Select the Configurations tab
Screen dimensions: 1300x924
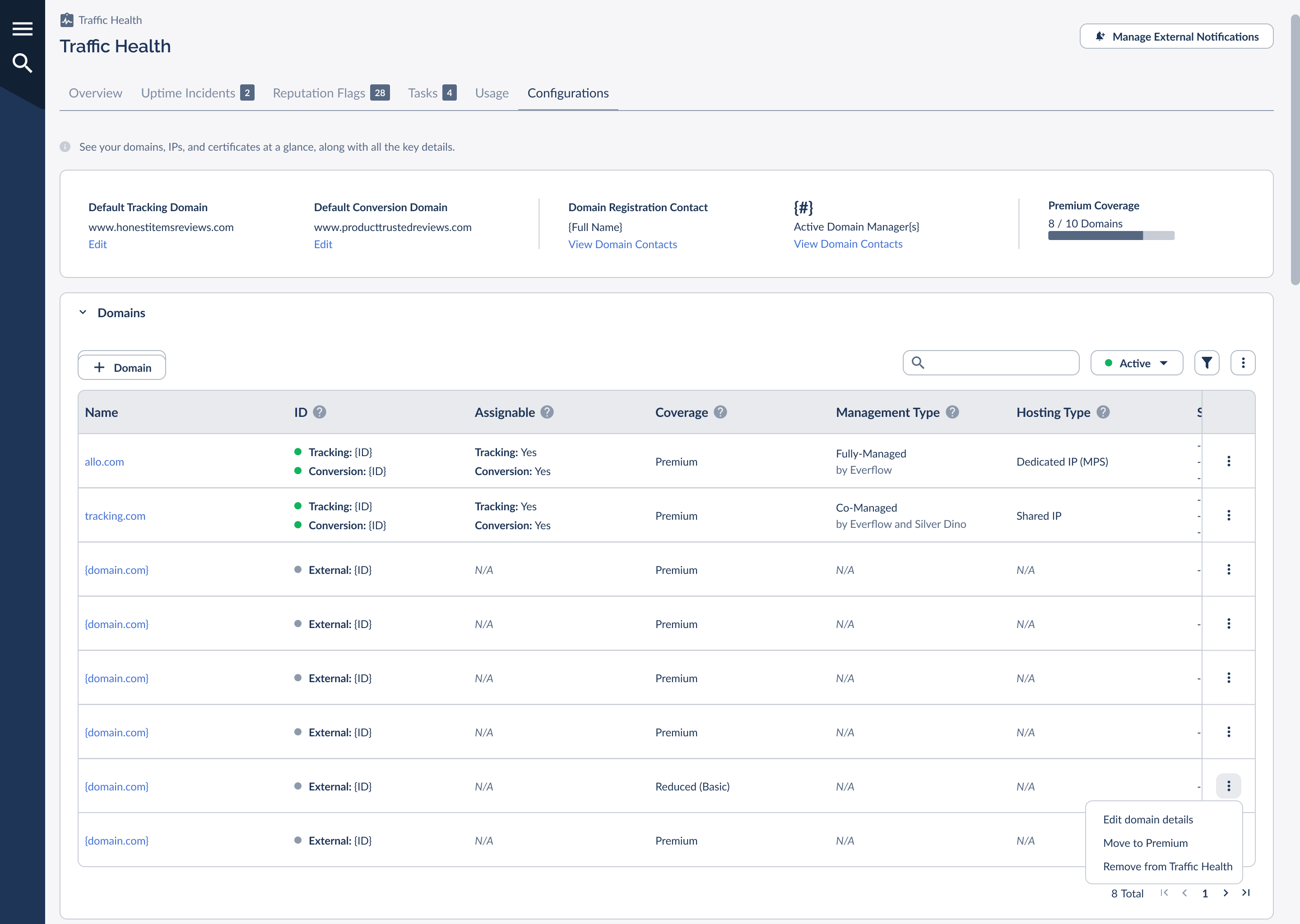[x=568, y=93]
